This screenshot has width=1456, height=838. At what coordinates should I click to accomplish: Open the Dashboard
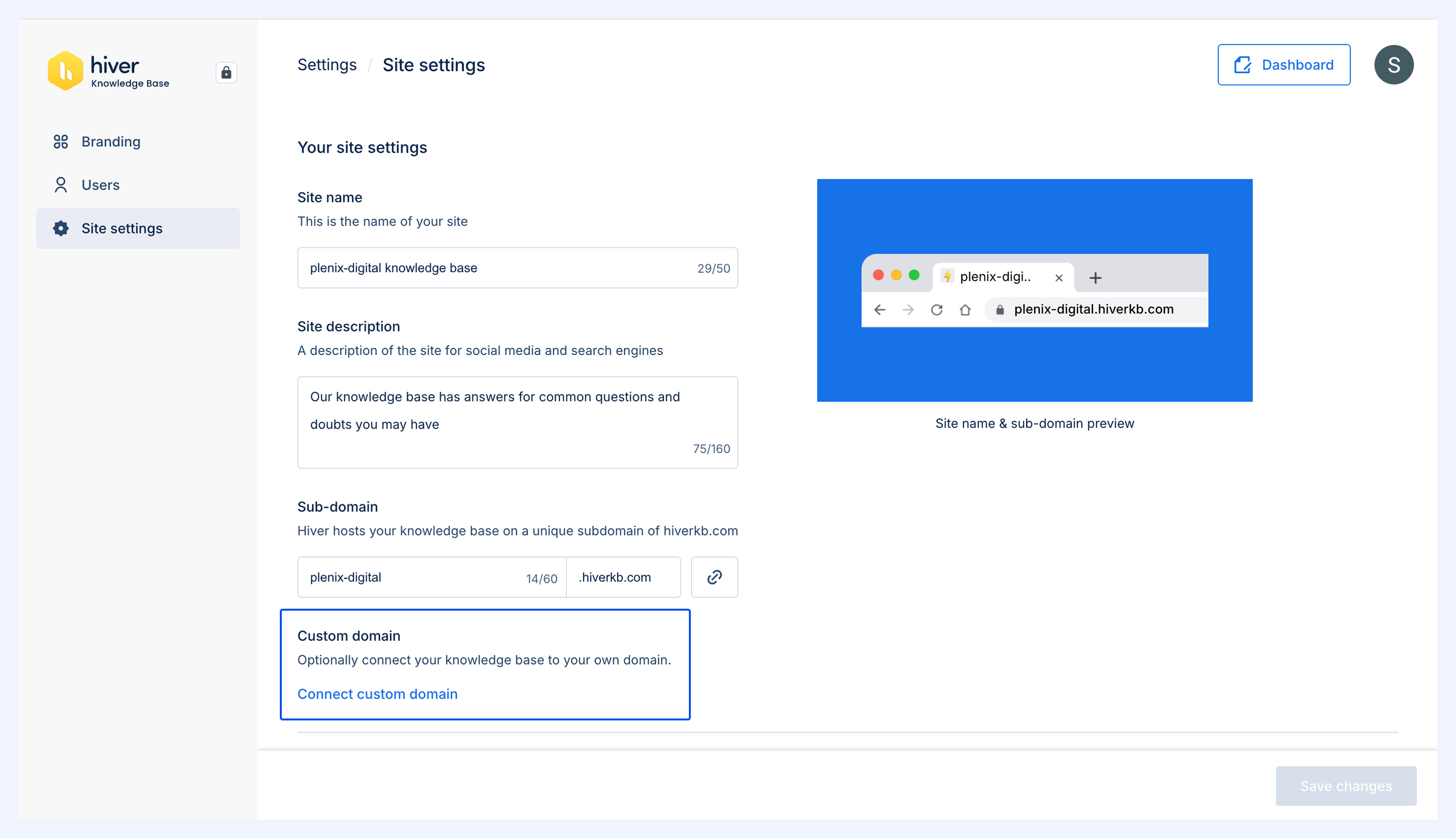point(1284,65)
